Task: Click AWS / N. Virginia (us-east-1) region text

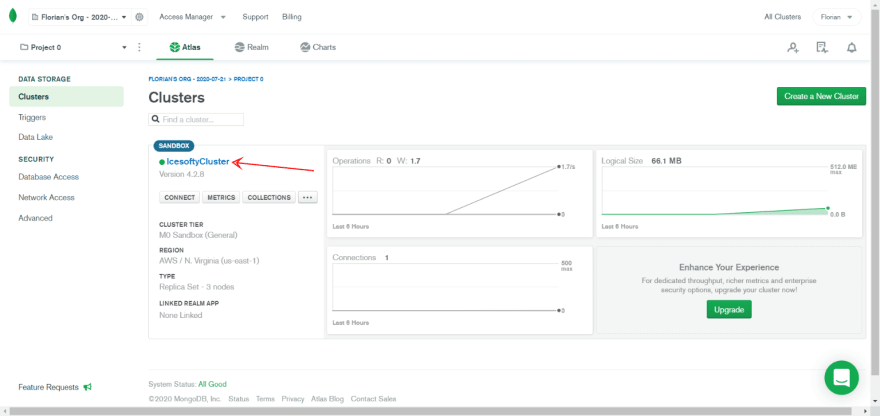Action: tap(209, 261)
